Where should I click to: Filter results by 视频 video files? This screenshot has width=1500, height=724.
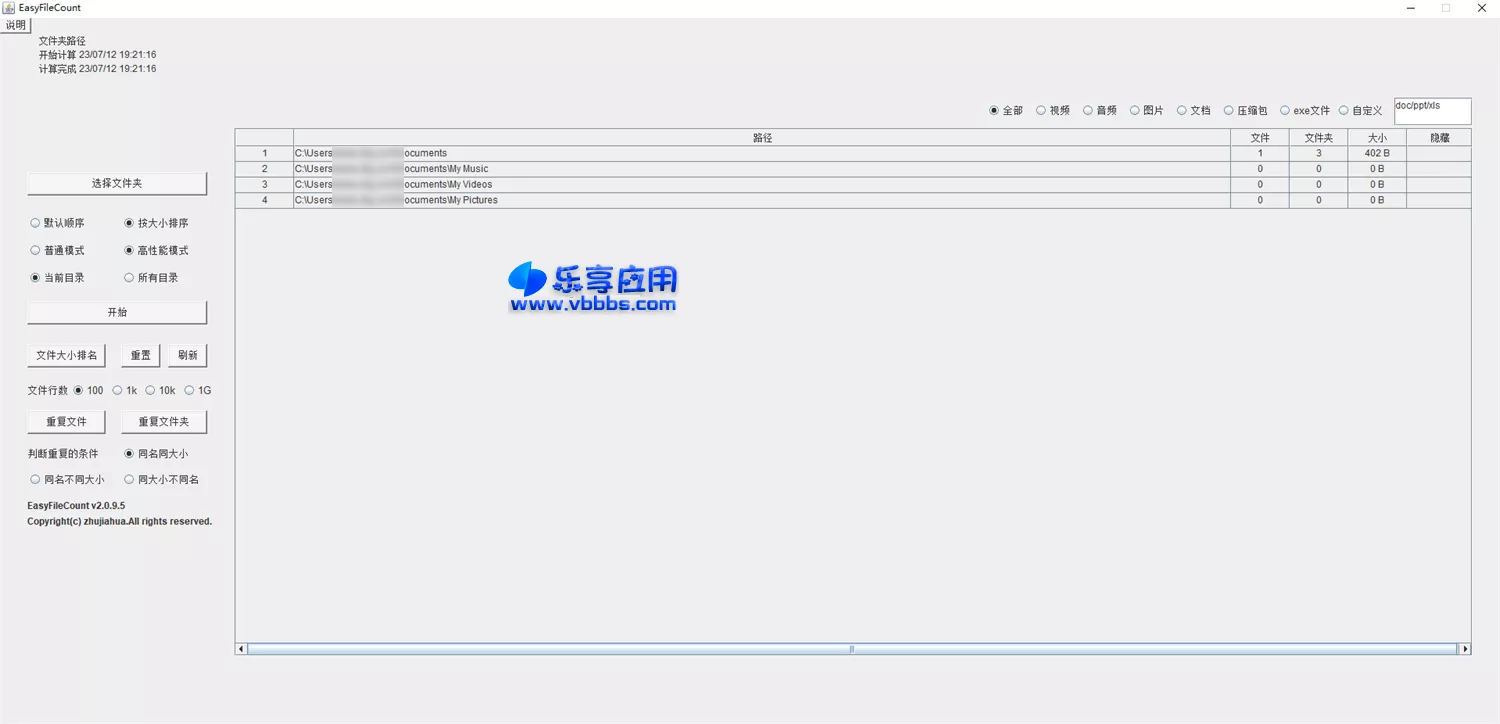pyautogui.click(x=1041, y=110)
